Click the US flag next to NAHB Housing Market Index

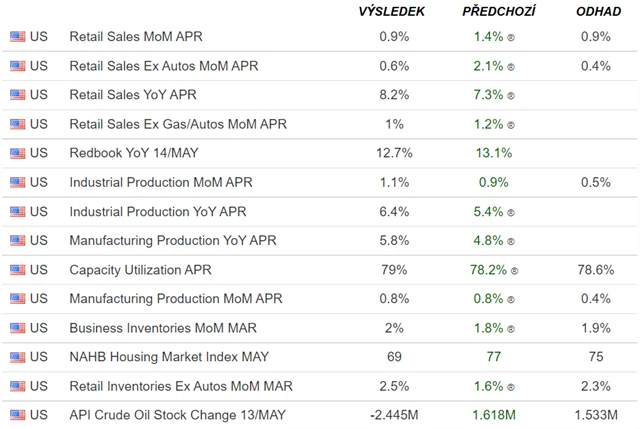point(18,357)
